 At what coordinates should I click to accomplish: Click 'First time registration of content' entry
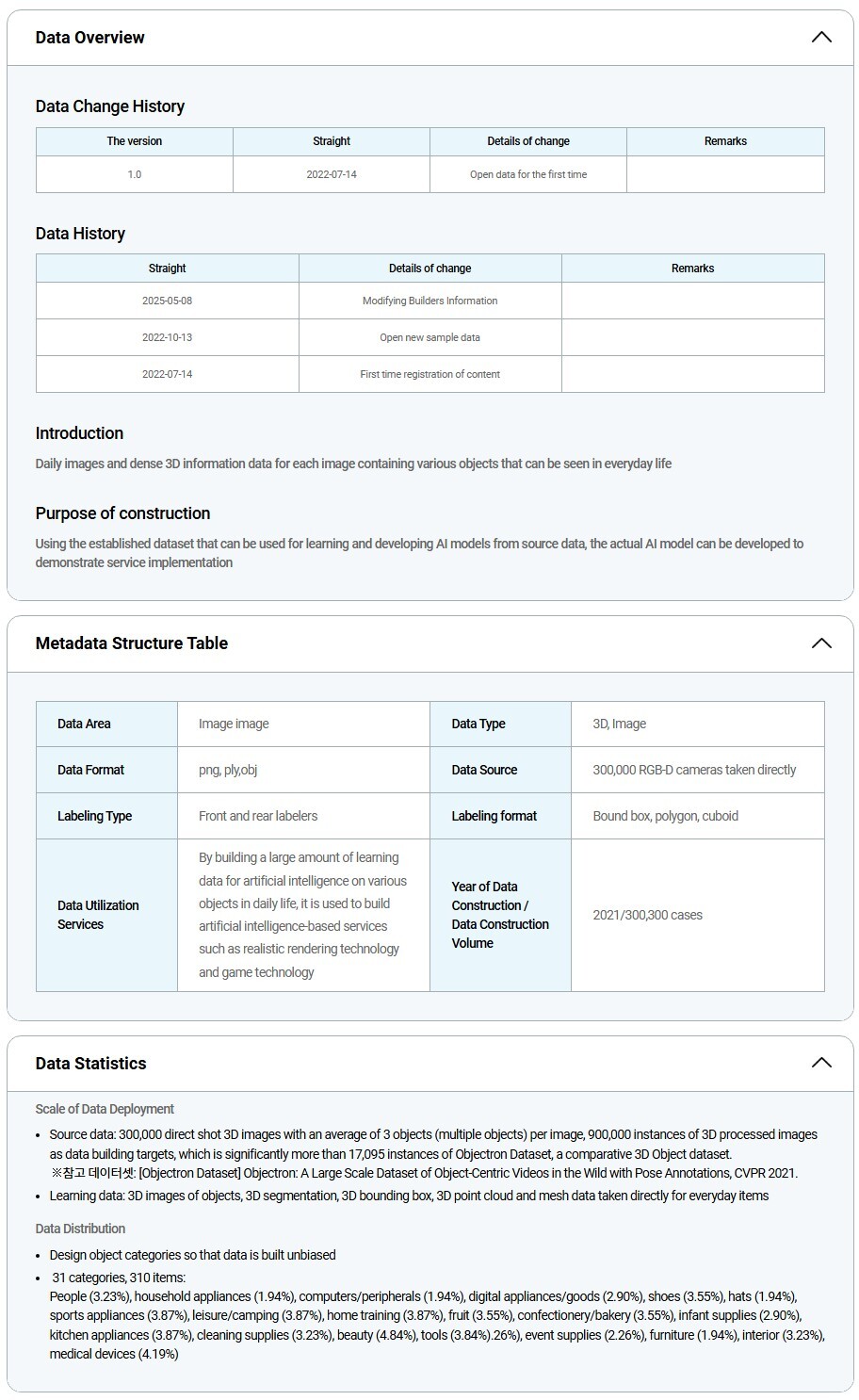tap(429, 374)
